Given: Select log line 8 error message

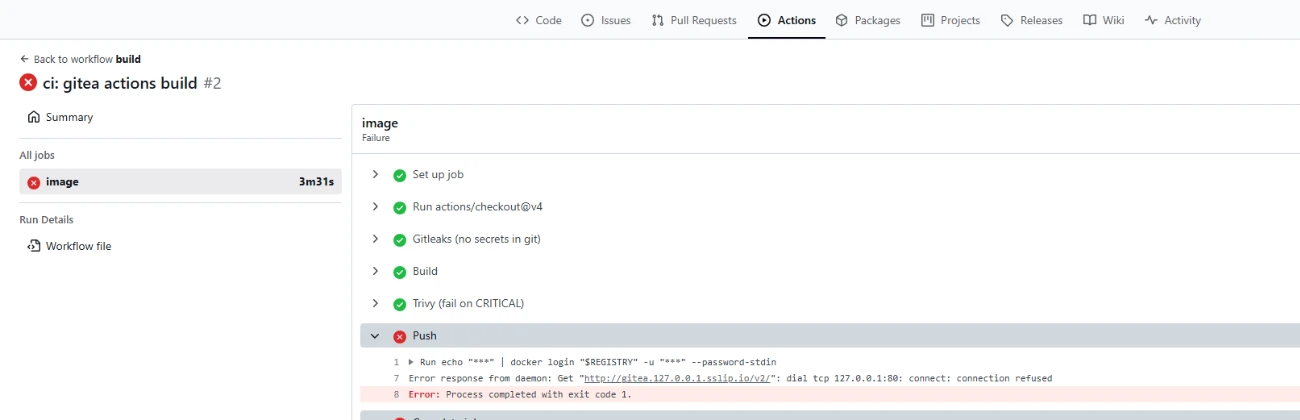Looking at the screenshot, I should [x=520, y=394].
